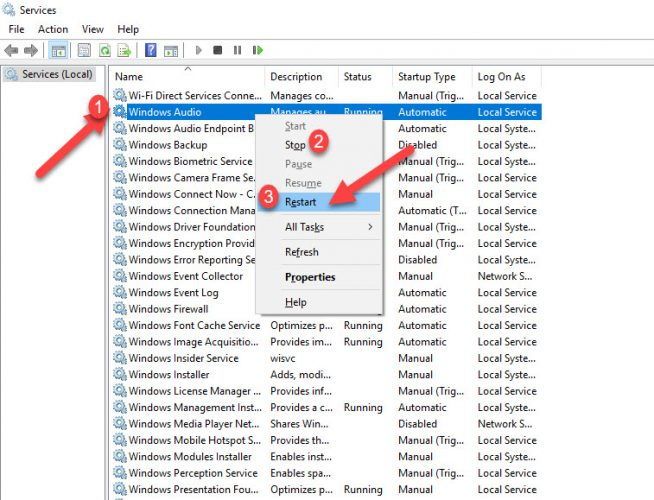Toggle Show/Hide Console Tree toolbar icon
Screen dimensions: 654x500
(x=58, y=50)
